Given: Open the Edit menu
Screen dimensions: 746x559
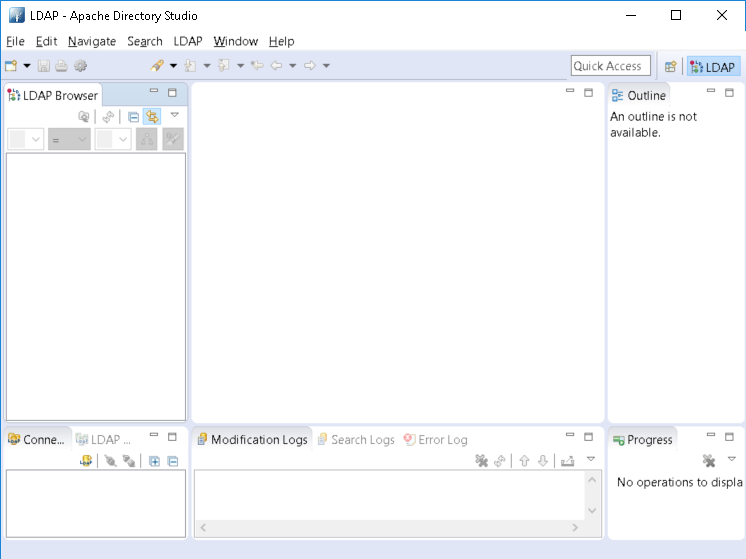Looking at the screenshot, I should 47,41.
